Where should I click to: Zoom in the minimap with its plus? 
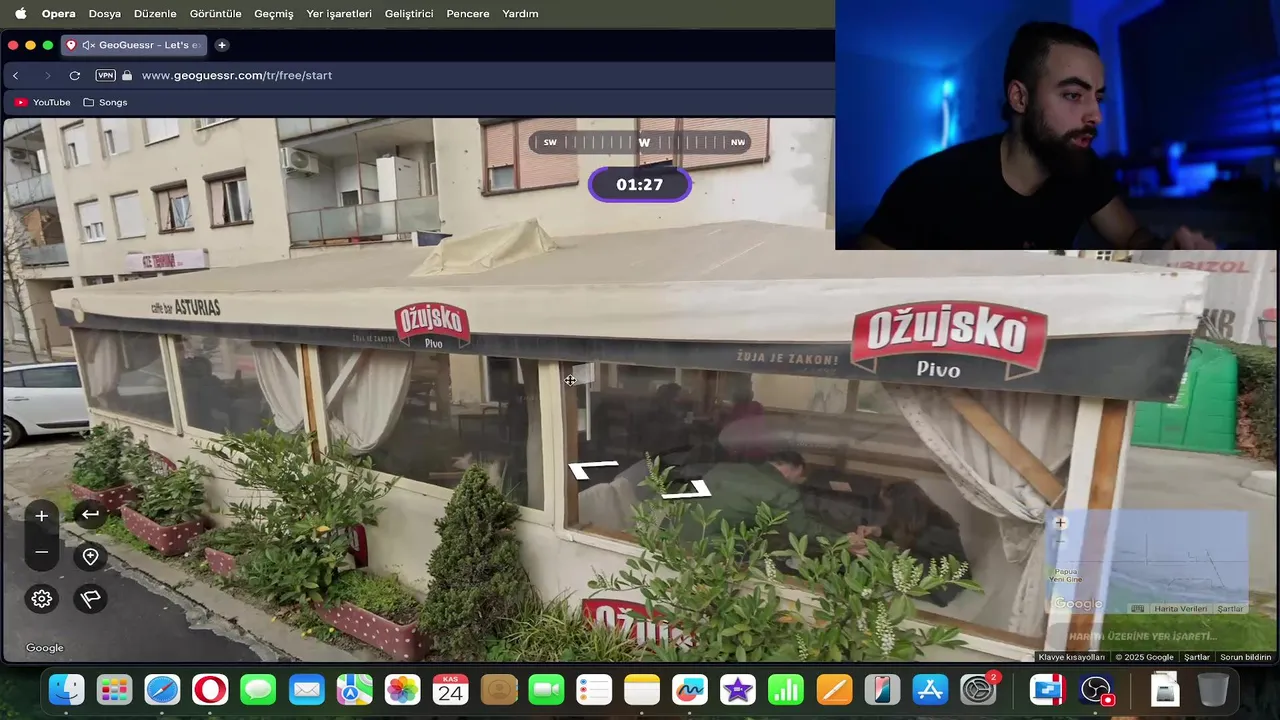click(x=1060, y=523)
